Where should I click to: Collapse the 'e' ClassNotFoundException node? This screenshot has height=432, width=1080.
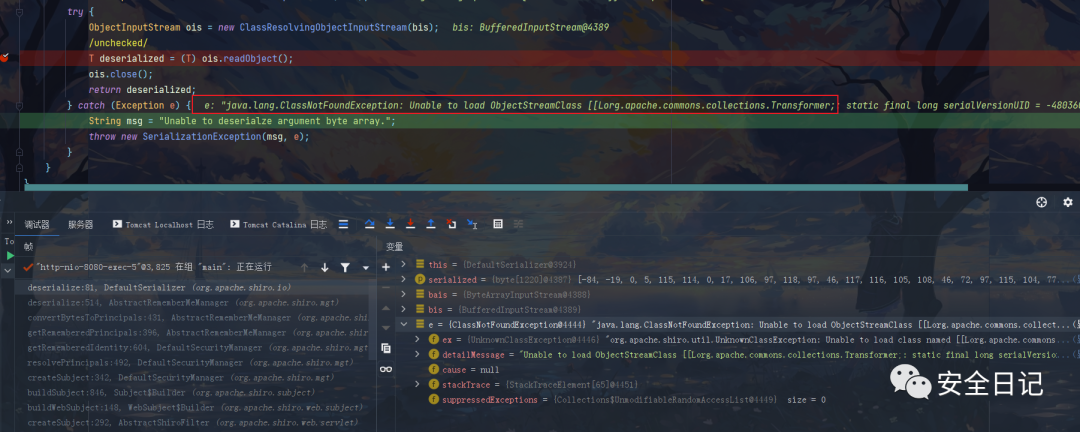pos(404,325)
